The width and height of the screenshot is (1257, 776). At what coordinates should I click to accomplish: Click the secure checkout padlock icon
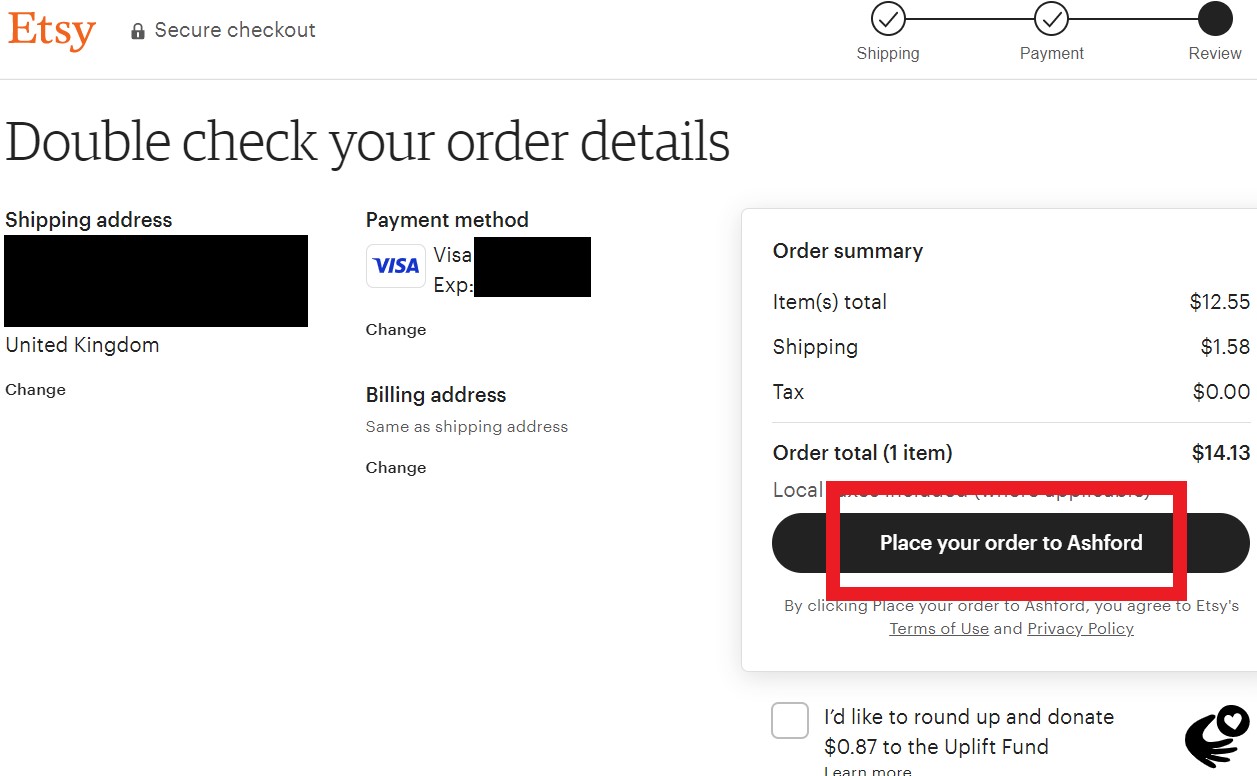coord(136,30)
